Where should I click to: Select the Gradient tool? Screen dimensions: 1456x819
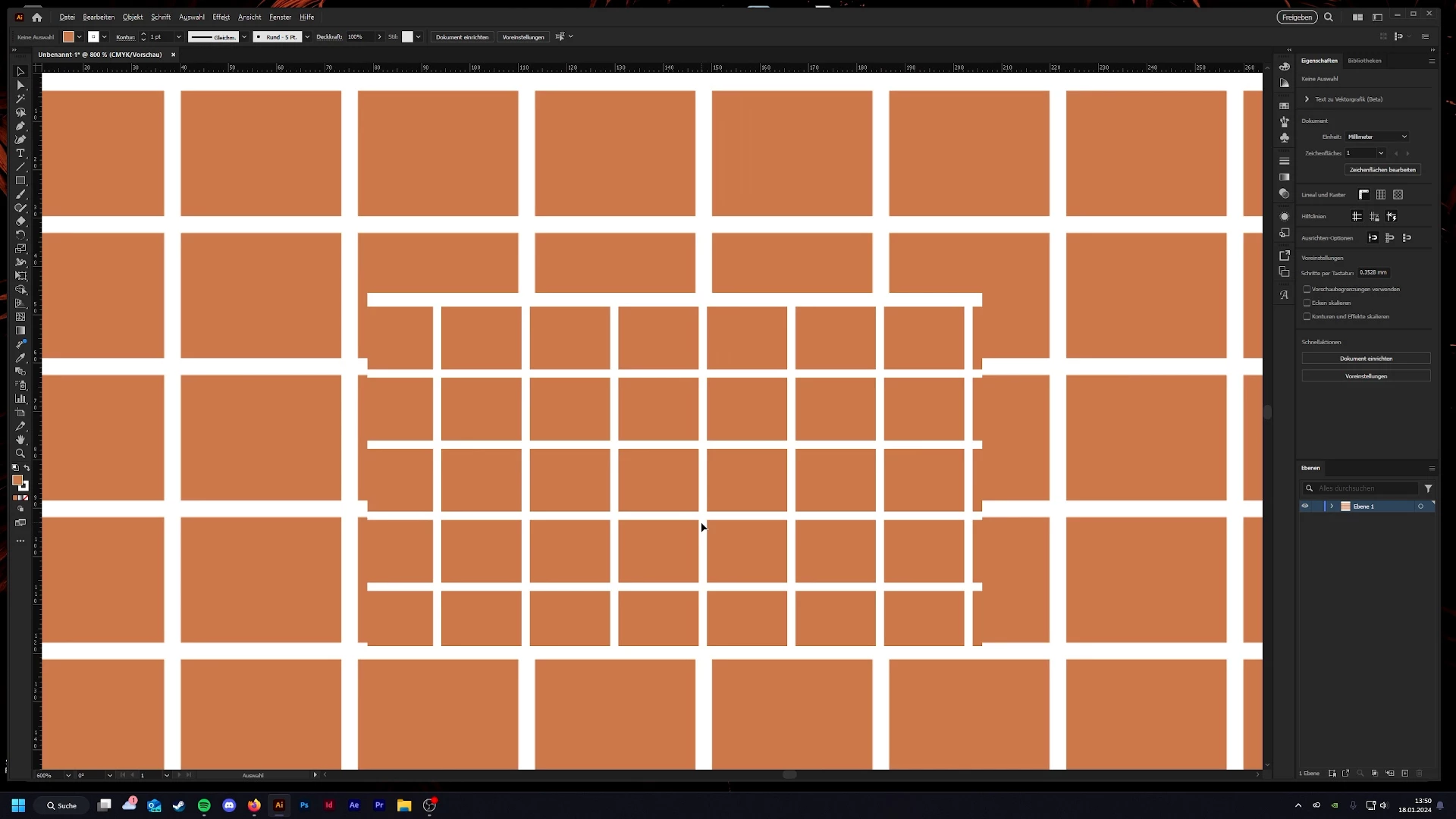pos(20,331)
